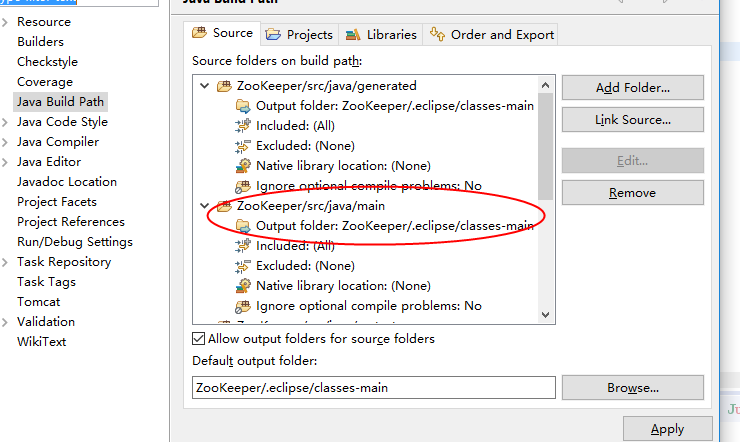Open Project References page
This screenshot has height=442, width=740.
[x=71, y=222]
